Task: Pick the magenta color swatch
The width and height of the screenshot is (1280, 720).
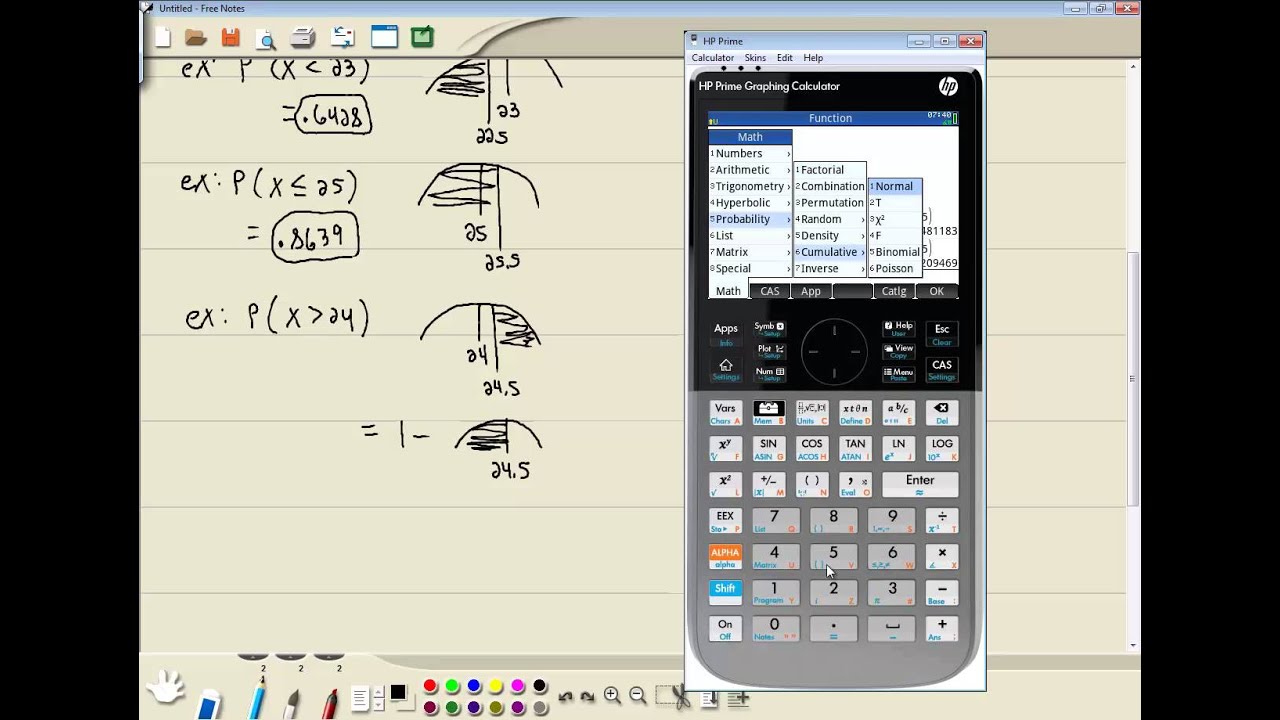Action: 518,686
